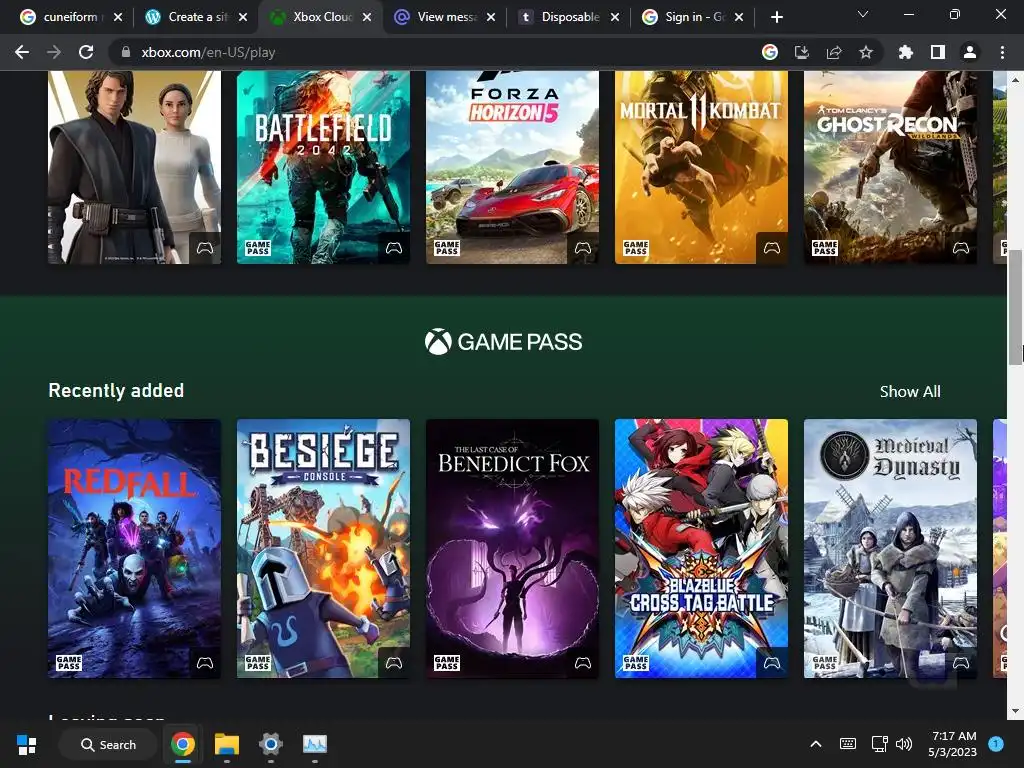Install app icon in address bar
The height and width of the screenshot is (768, 1024).
[802, 52]
